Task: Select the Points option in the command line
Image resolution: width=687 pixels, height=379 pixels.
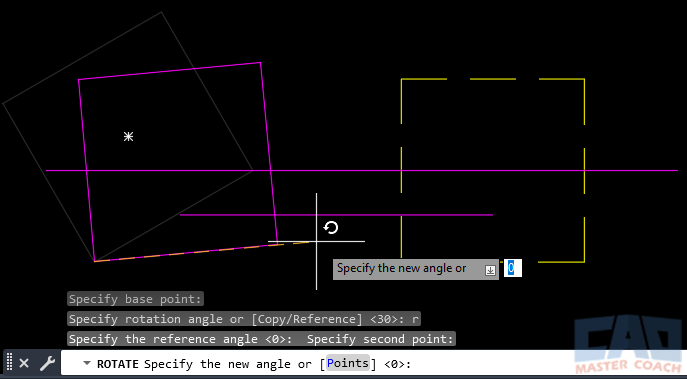Action: click(x=348, y=363)
